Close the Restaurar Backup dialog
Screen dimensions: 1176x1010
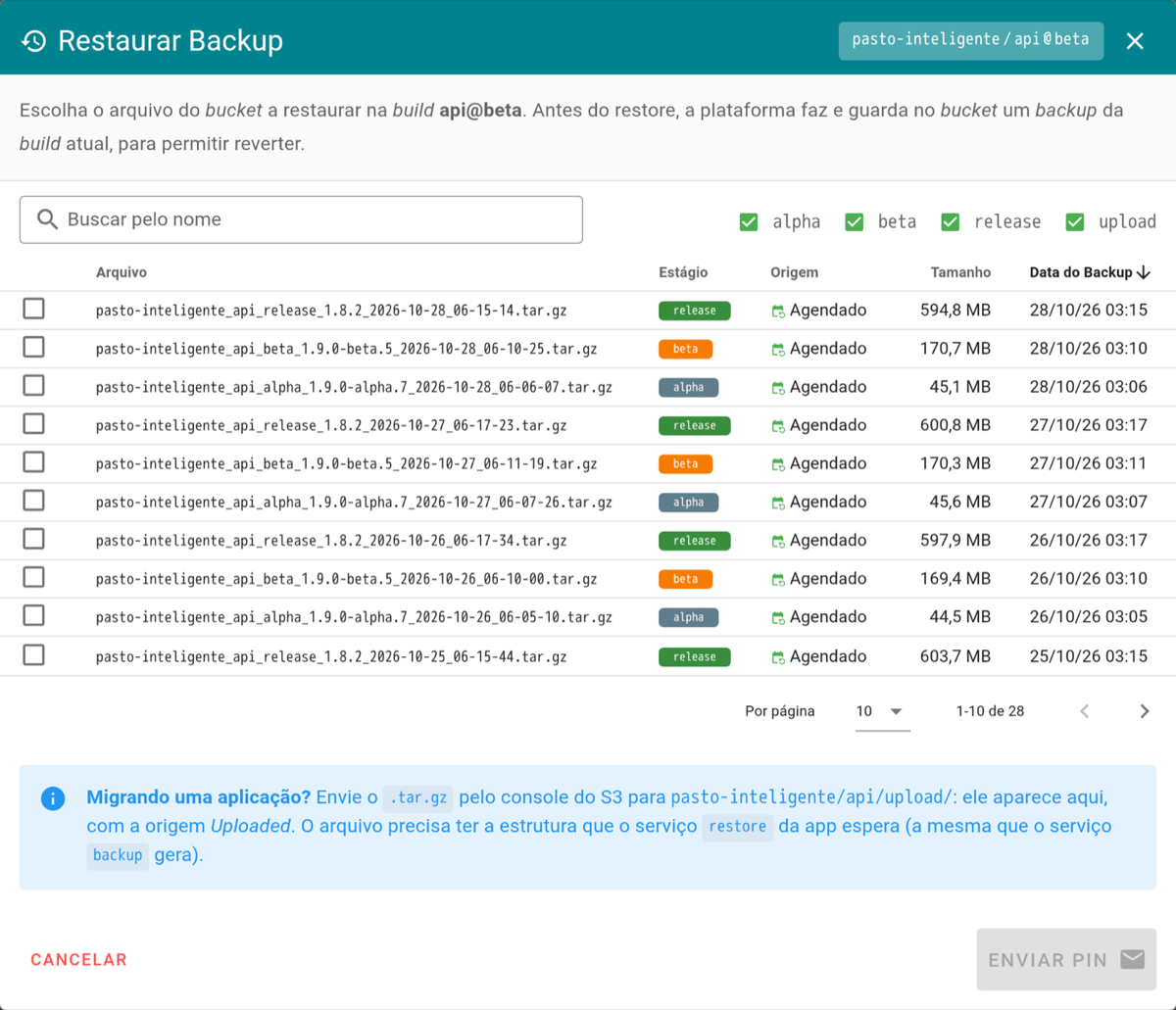click(x=1135, y=41)
